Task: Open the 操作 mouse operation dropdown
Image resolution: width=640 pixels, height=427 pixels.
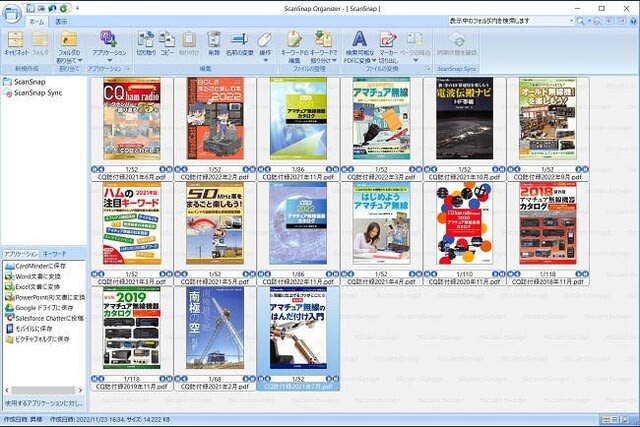Action: click(x=265, y=47)
